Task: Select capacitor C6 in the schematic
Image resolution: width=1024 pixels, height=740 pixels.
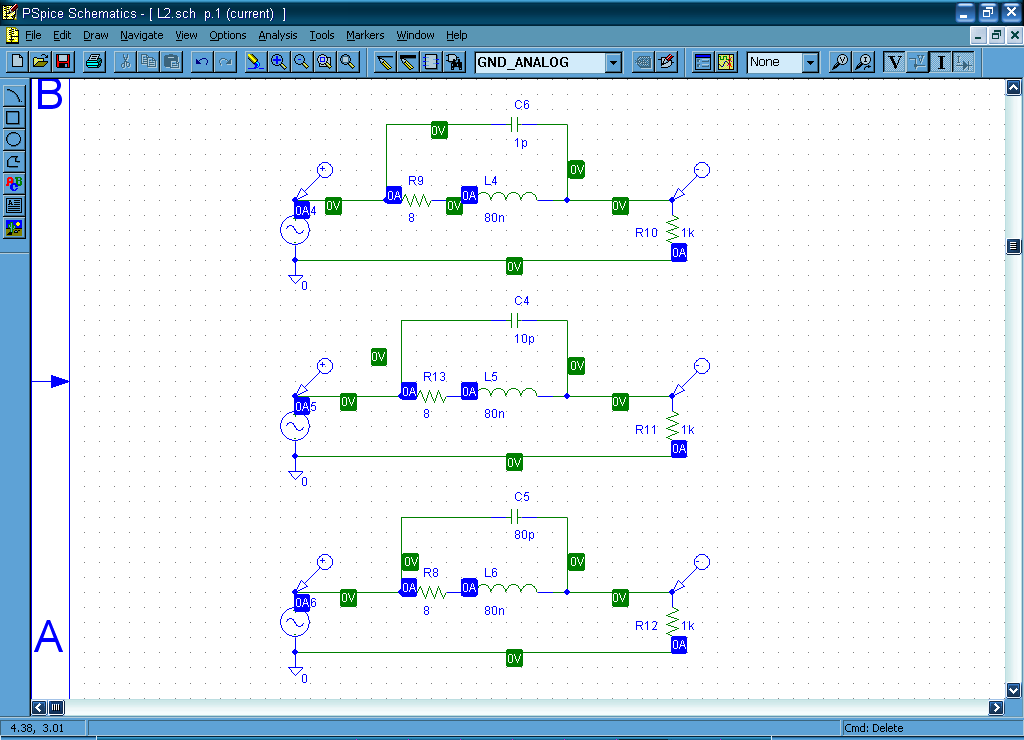Action: (515, 124)
